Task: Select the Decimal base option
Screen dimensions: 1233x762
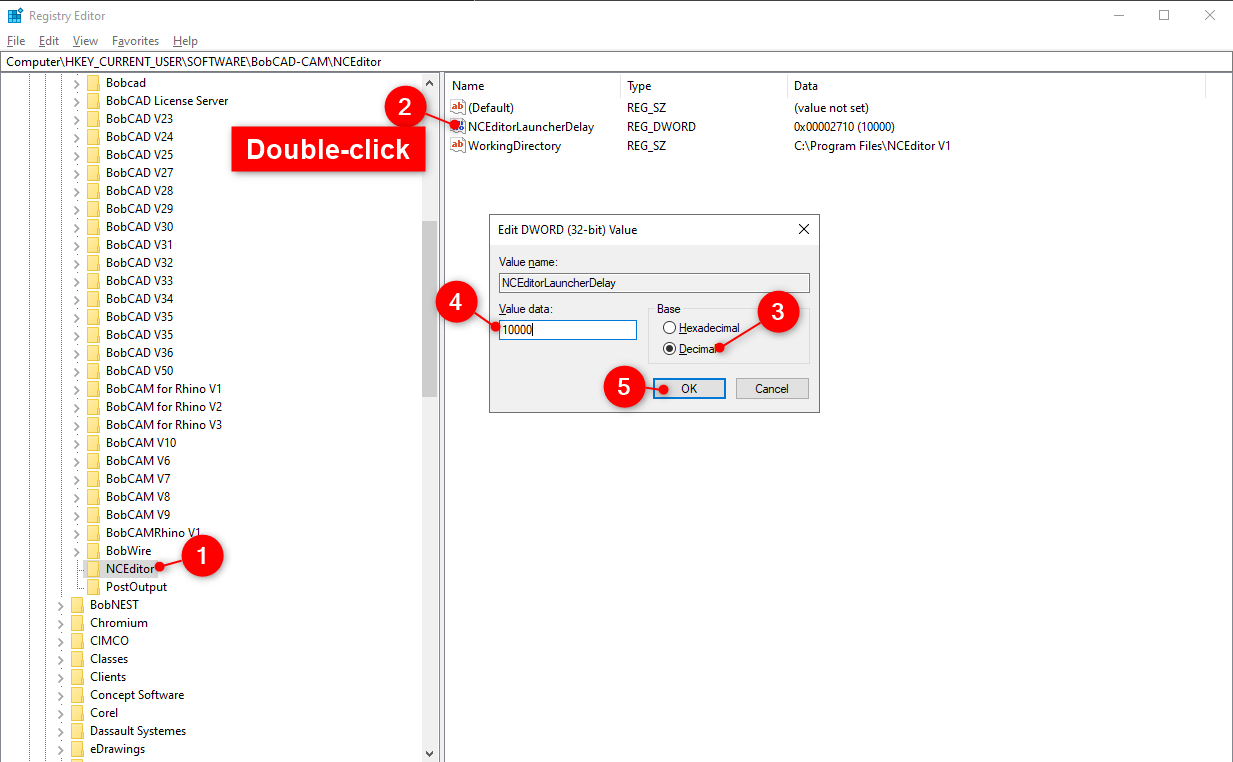Action: click(x=669, y=349)
